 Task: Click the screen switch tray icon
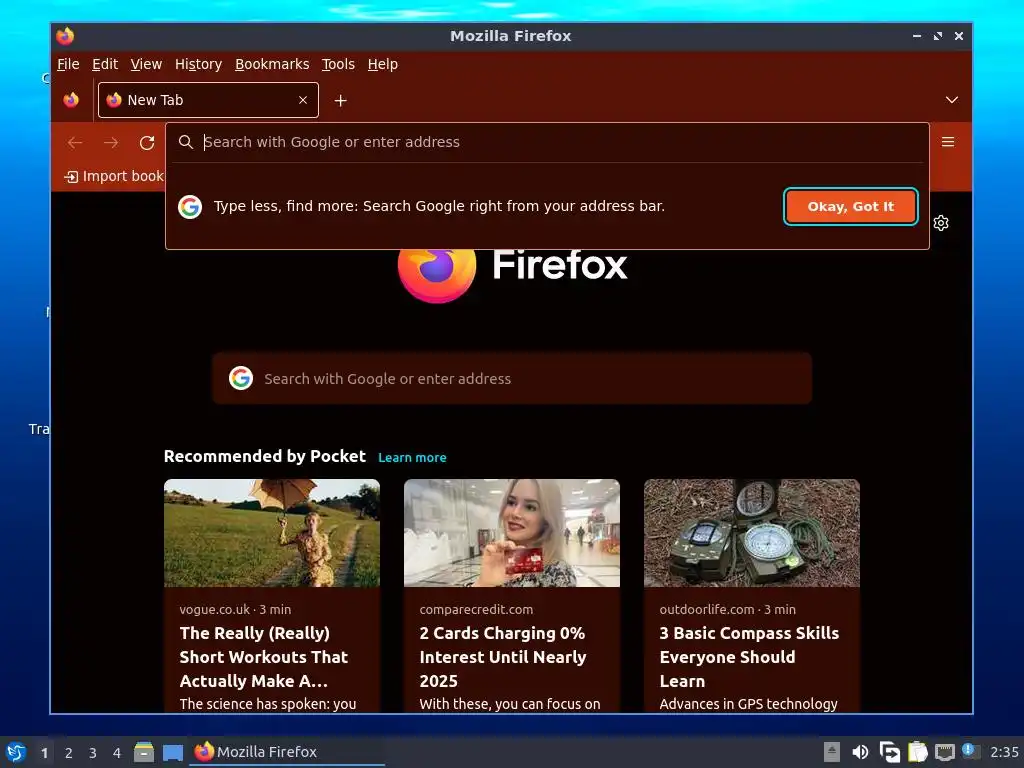pos(889,752)
